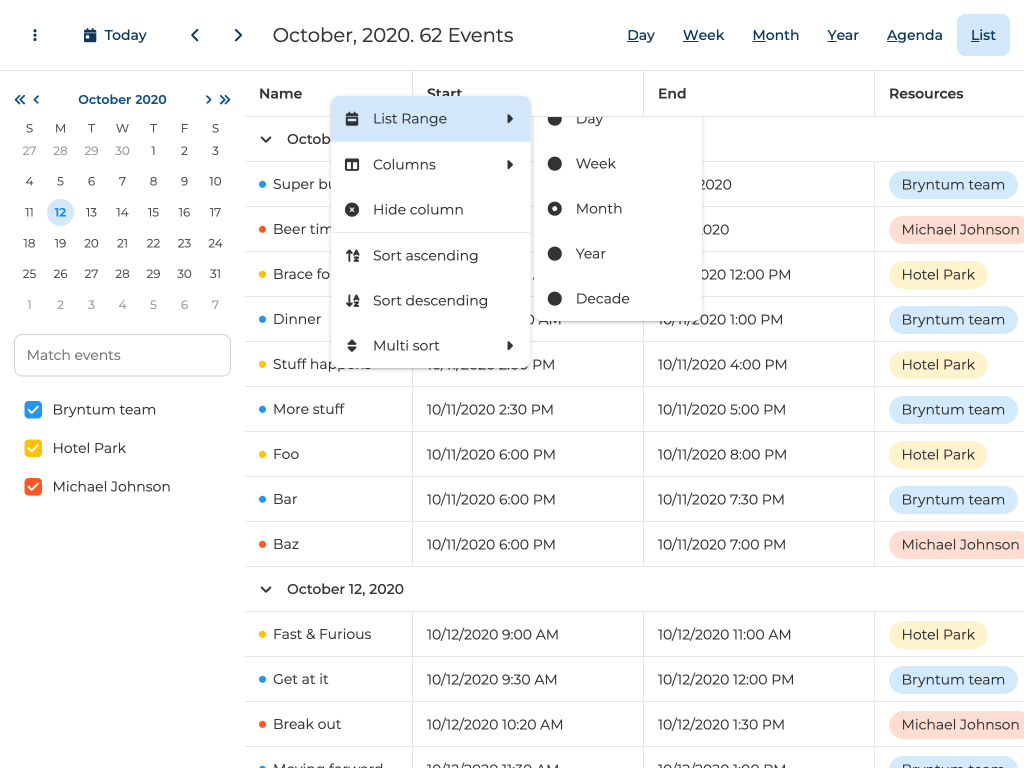Choose Sort ascending from context menu

(425, 256)
